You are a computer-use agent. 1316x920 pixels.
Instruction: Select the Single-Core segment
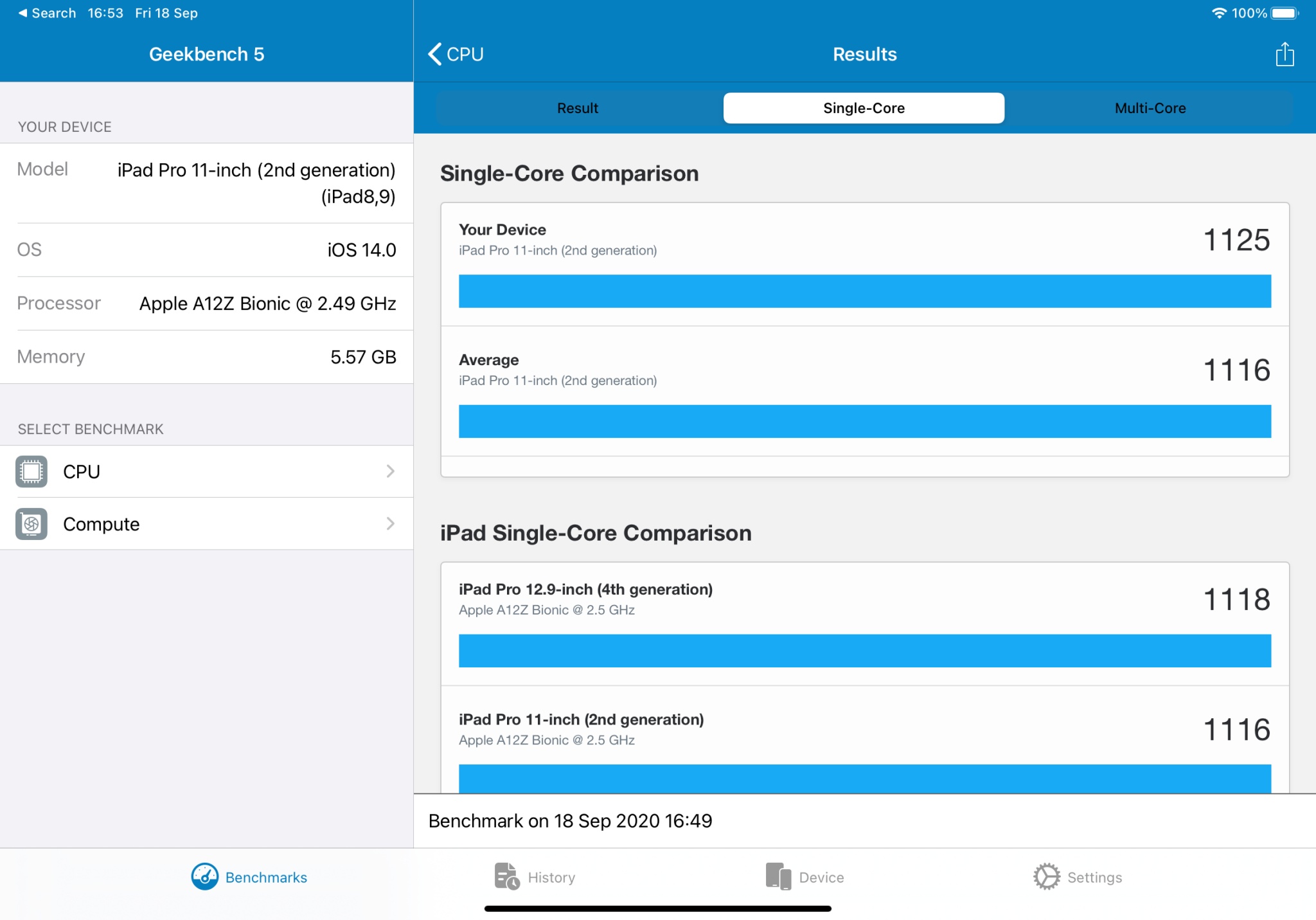pyautogui.click(x=864, y=108)
